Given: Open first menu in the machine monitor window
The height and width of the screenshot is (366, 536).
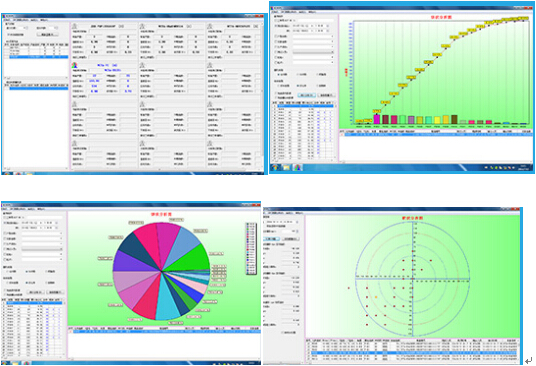Looking at the screenshot, I should pyautogui.click(x=7, y=20).
